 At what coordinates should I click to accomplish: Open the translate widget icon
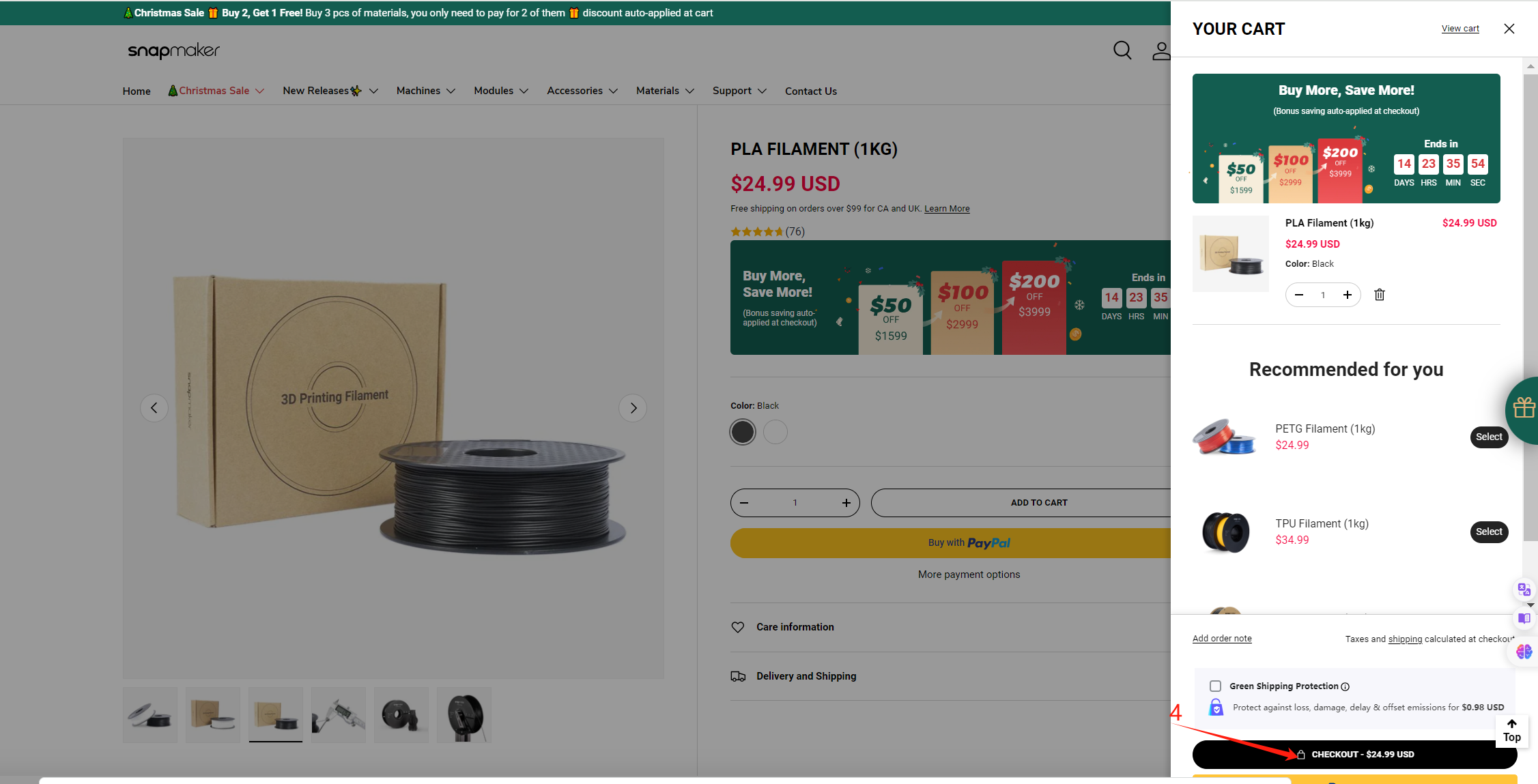click(x=1524, y=589)
